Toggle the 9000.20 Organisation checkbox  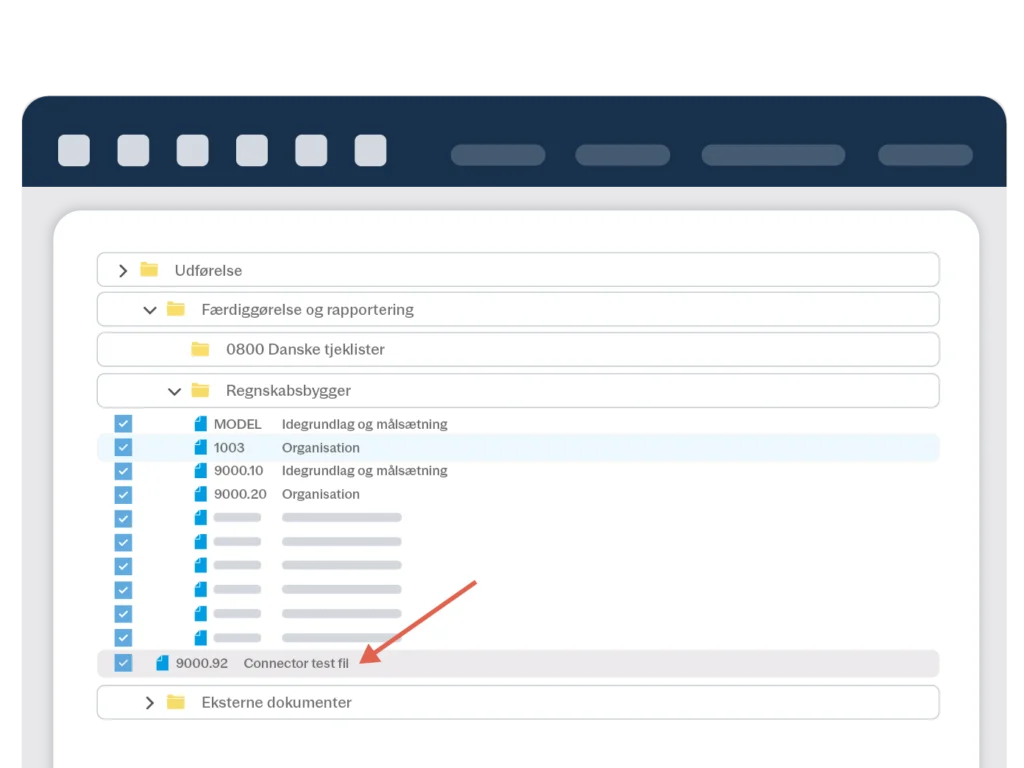pos(123,494)
